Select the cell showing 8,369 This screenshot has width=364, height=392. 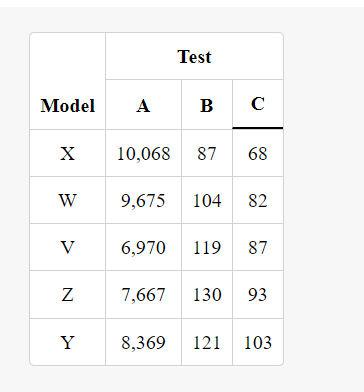pyautogui.click(x=143, y=342)
